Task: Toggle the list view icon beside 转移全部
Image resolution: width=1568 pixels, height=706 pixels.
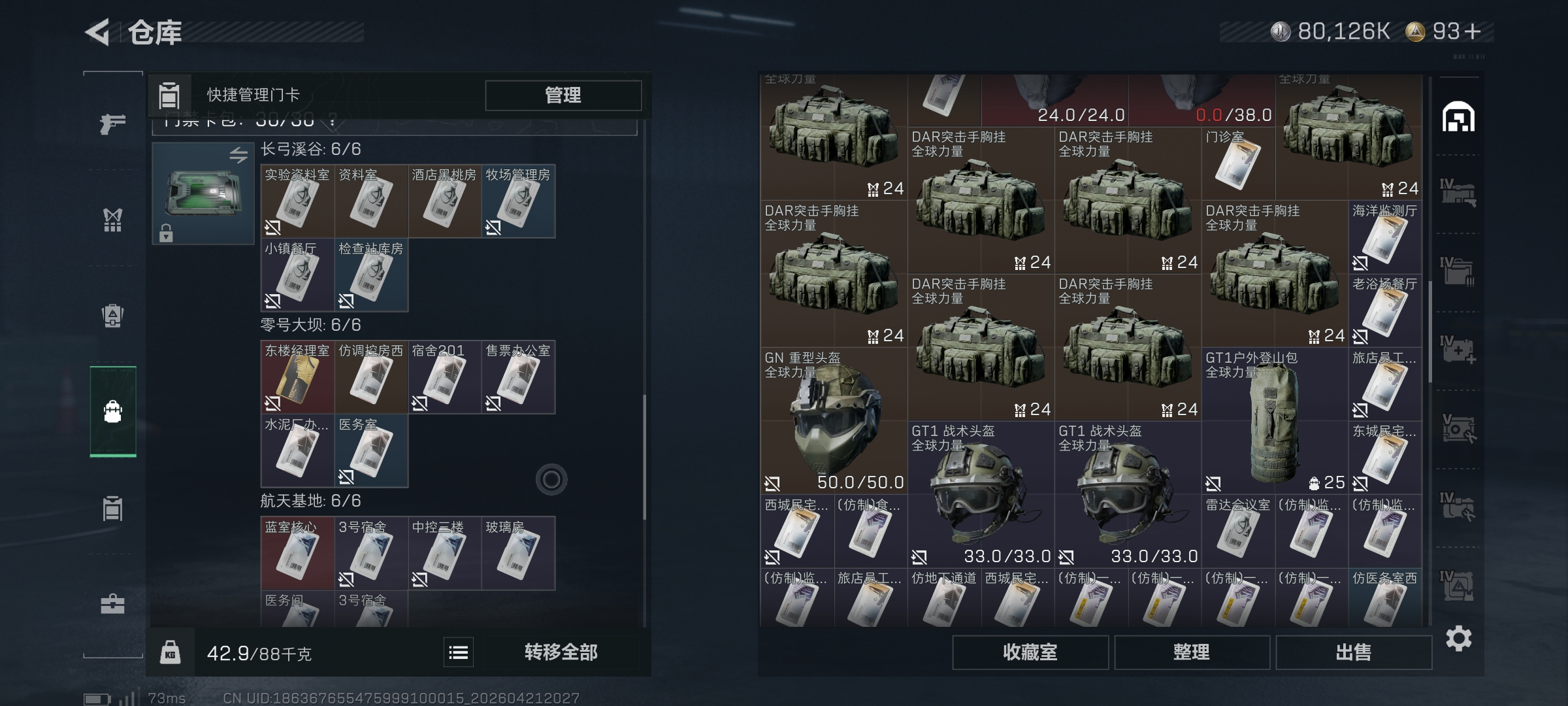Action: [459, 652]
